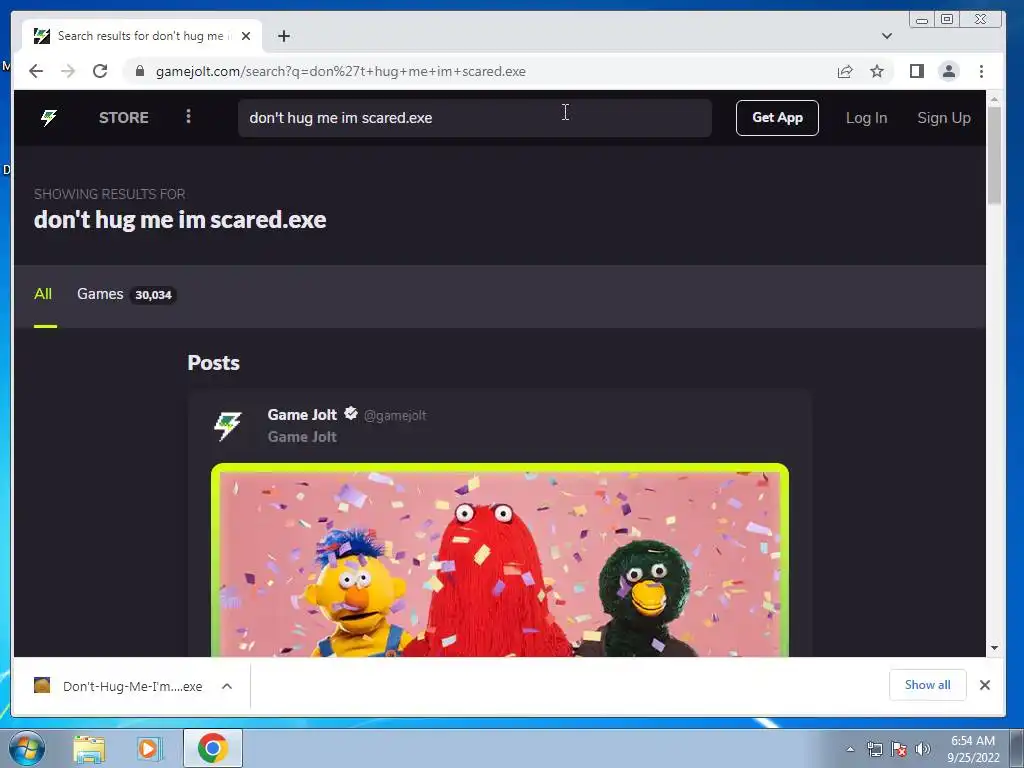Click Show all downloads

(927, 685)
